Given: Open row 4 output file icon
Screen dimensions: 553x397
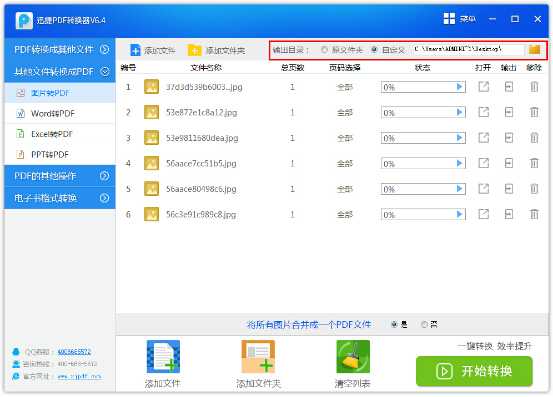Looking at the screenshot, I should click(x=484, y=163).
